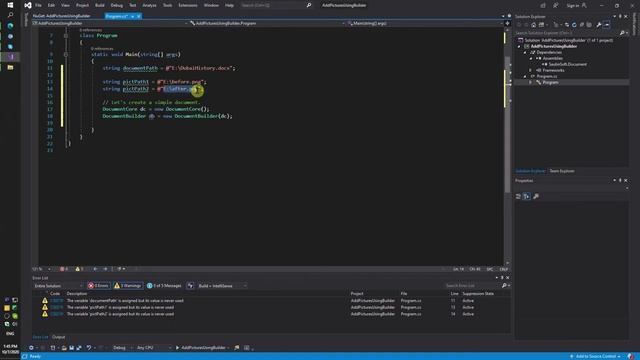Screen dimensions: 640x360
Task: Click Sync with Active Document icon
Action: [x=567, y=25]
